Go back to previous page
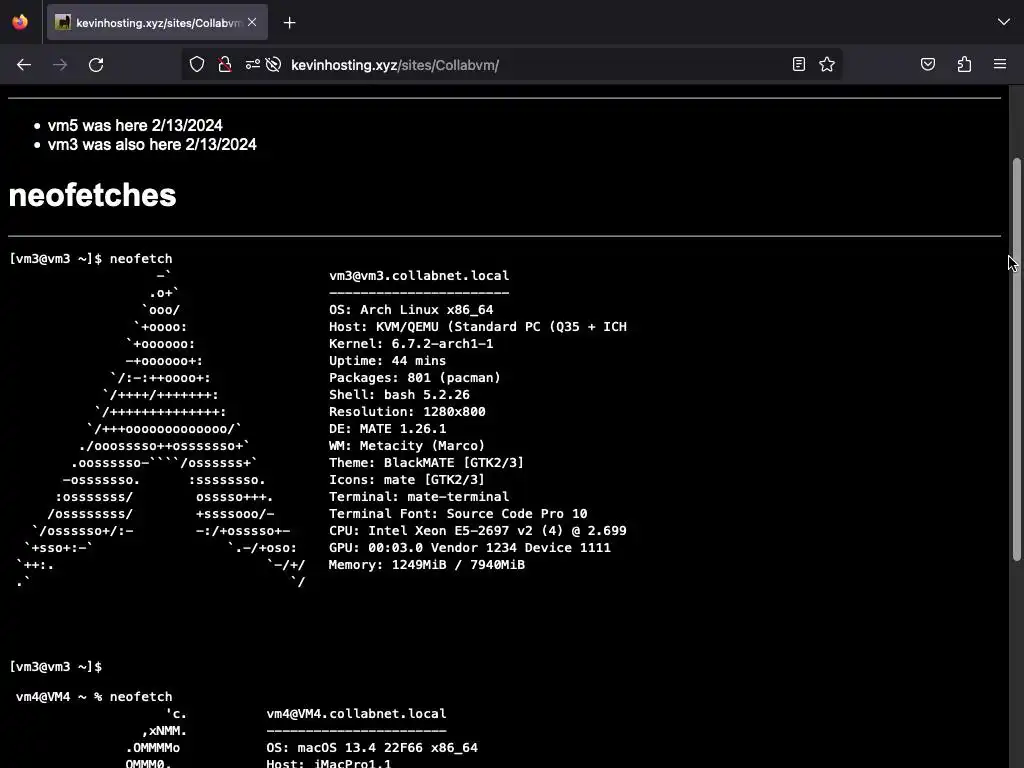This screenshot has width=1024, height=768. (x=24, y=65)
